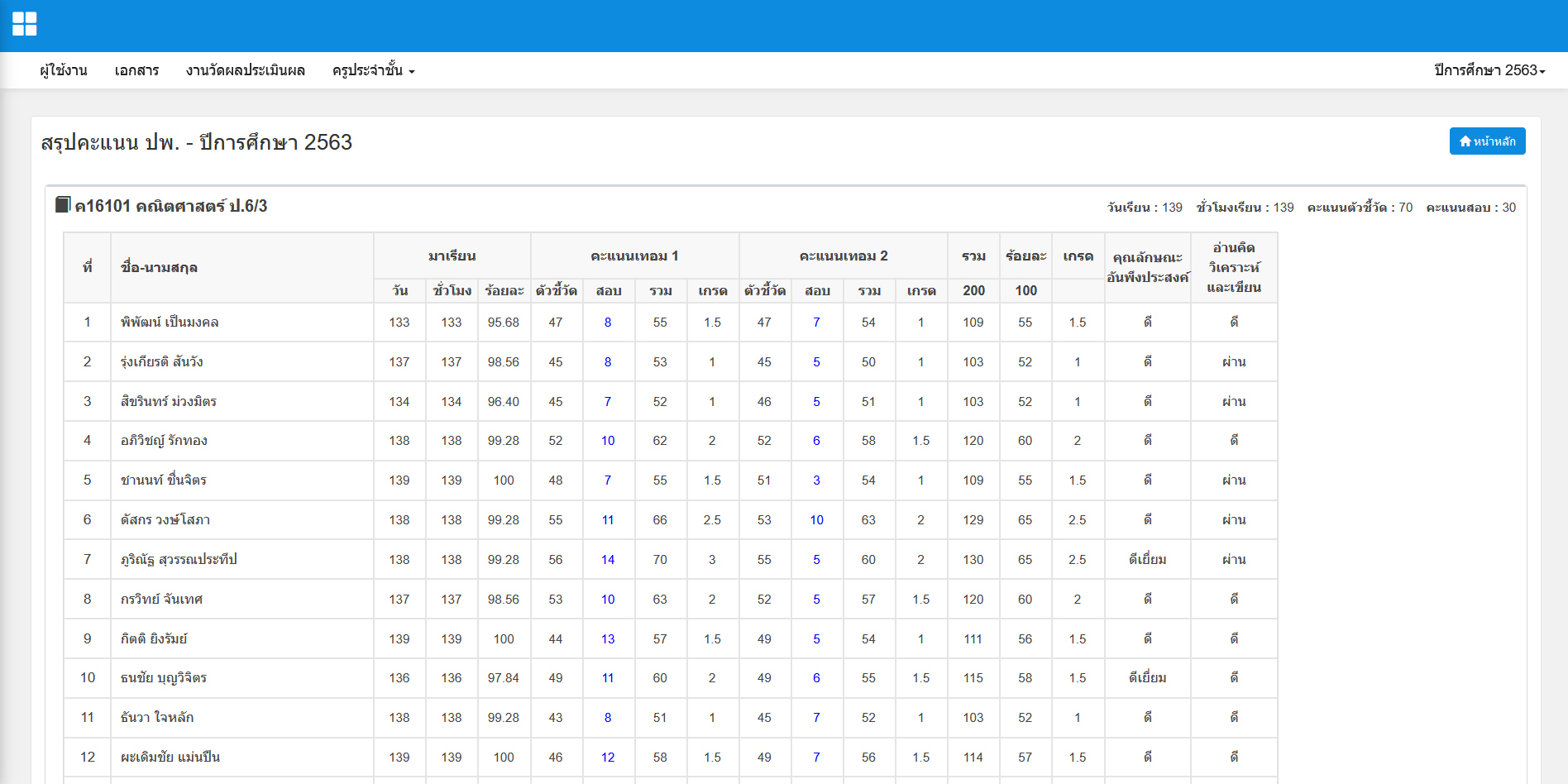Open term 1 exam score 7 for สิขรินทร์ ม่วงมิตร
This screenshot has width=1568, height=784.
[x=608, y=402]
